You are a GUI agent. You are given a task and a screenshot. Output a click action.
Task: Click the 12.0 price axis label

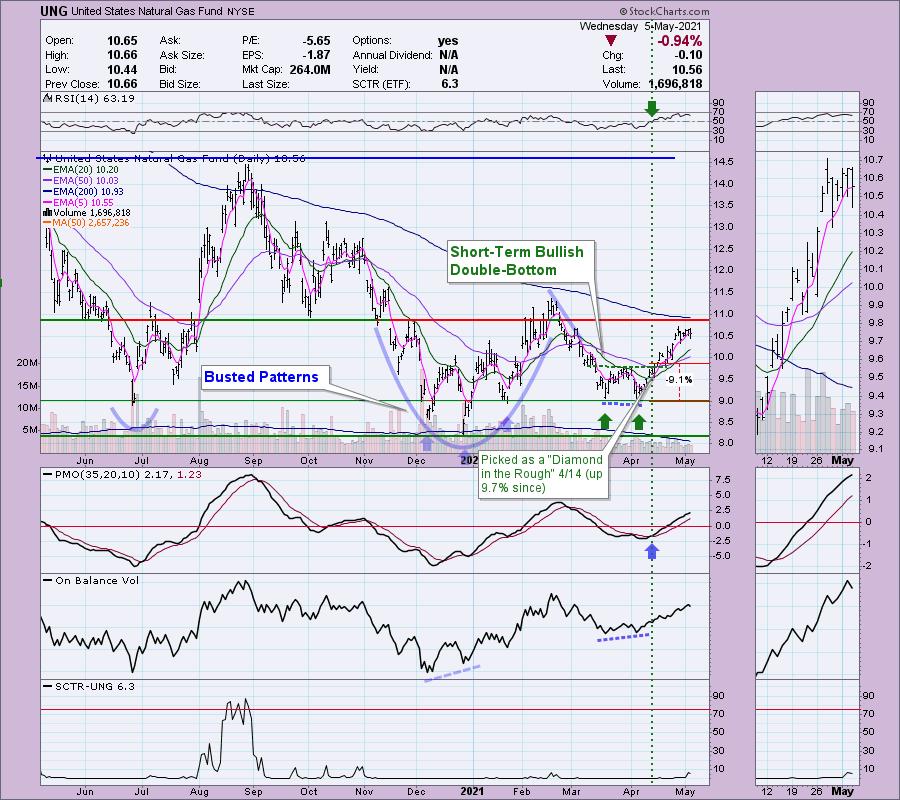tap(724, 270)
